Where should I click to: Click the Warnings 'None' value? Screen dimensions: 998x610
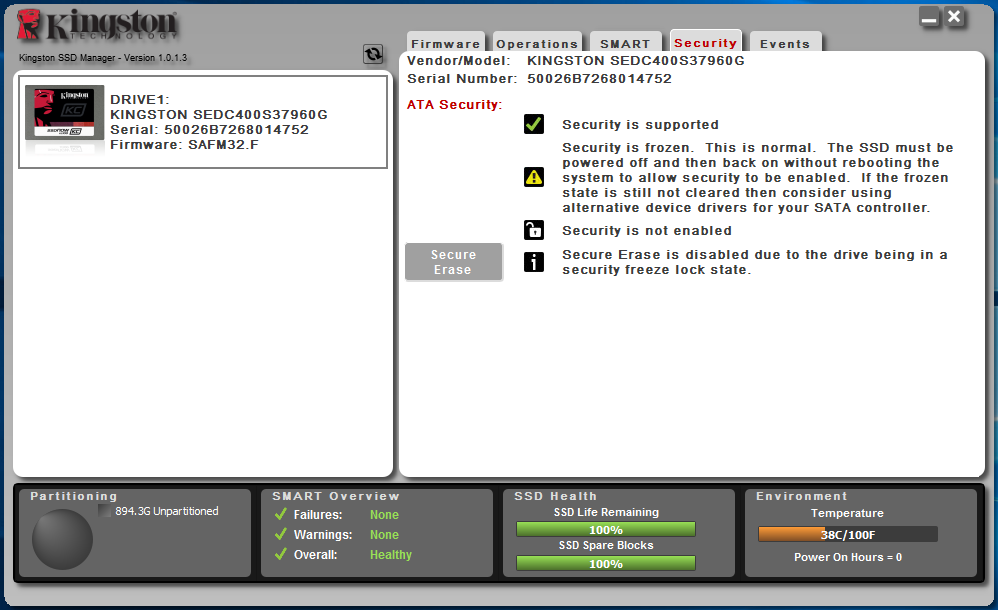point(384,535)
